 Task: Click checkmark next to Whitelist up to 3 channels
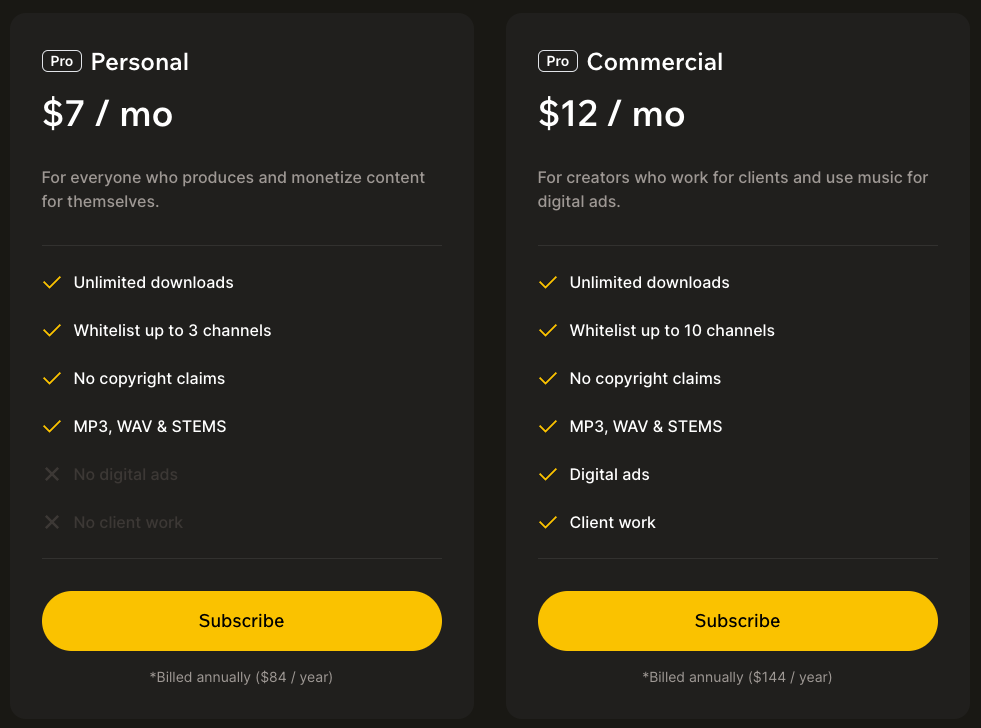click(x=52, y=331)
